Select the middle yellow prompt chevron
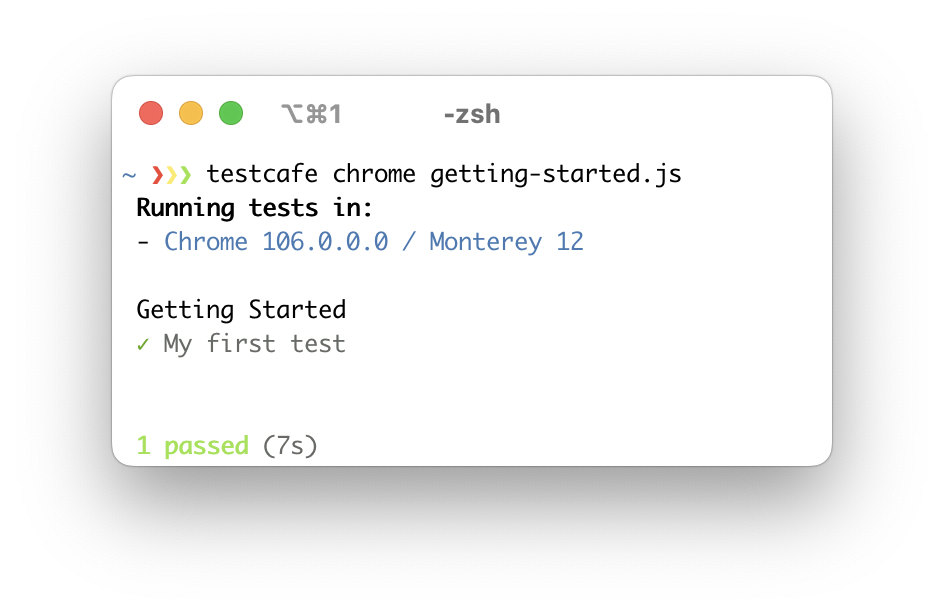The height and width of the screenshot is (614, 944). coord(172,175)
